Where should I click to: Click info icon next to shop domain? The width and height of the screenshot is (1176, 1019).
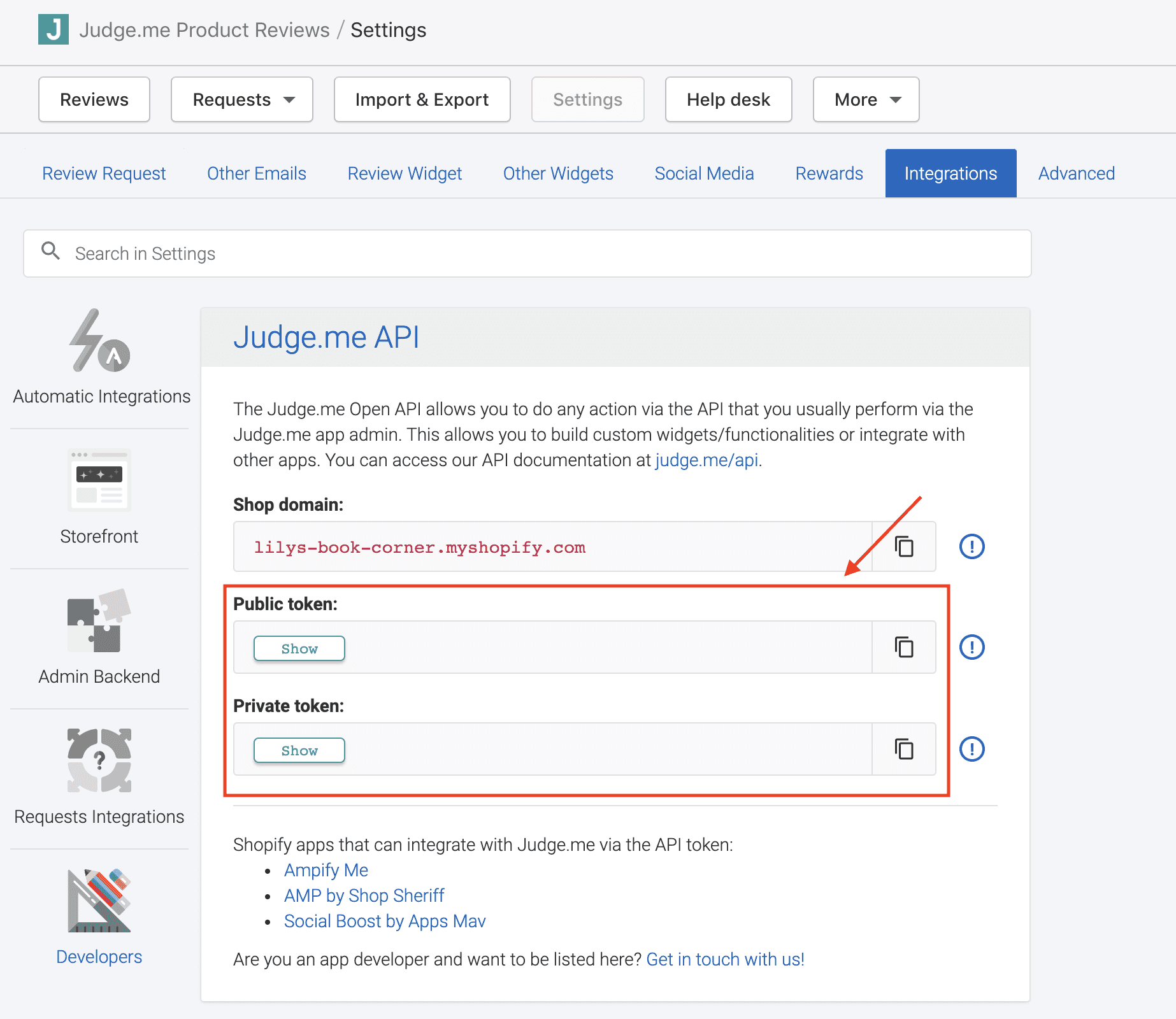(972, 546)
